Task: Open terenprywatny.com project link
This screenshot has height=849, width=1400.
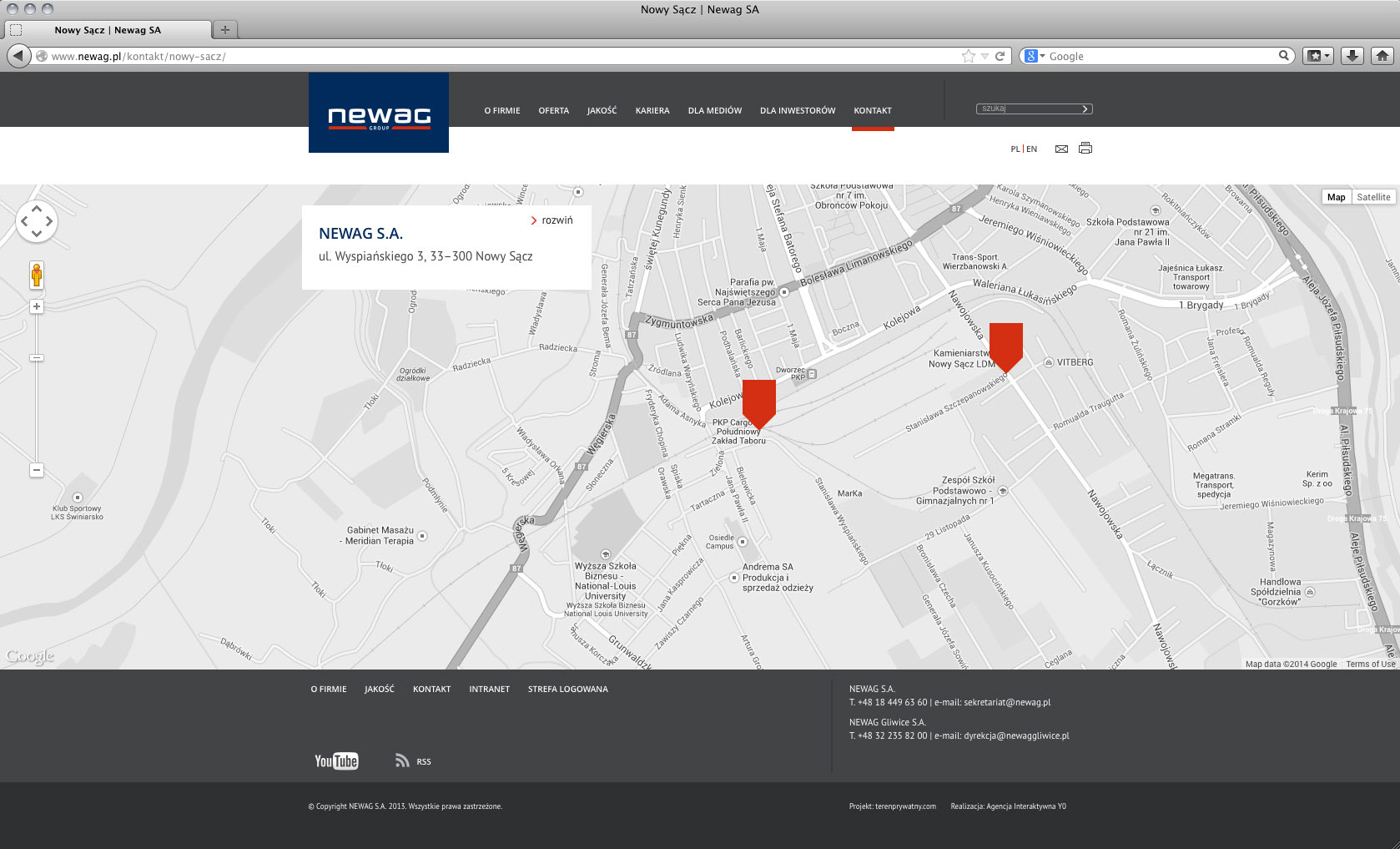Action: pyautogui.click(x=905, y=806)
